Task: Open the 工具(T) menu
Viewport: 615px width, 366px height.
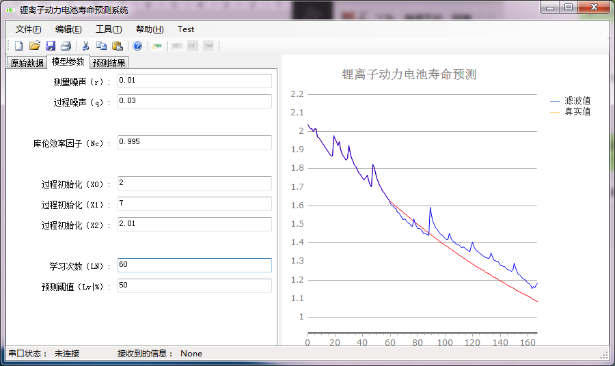Action: pos(109,29)
